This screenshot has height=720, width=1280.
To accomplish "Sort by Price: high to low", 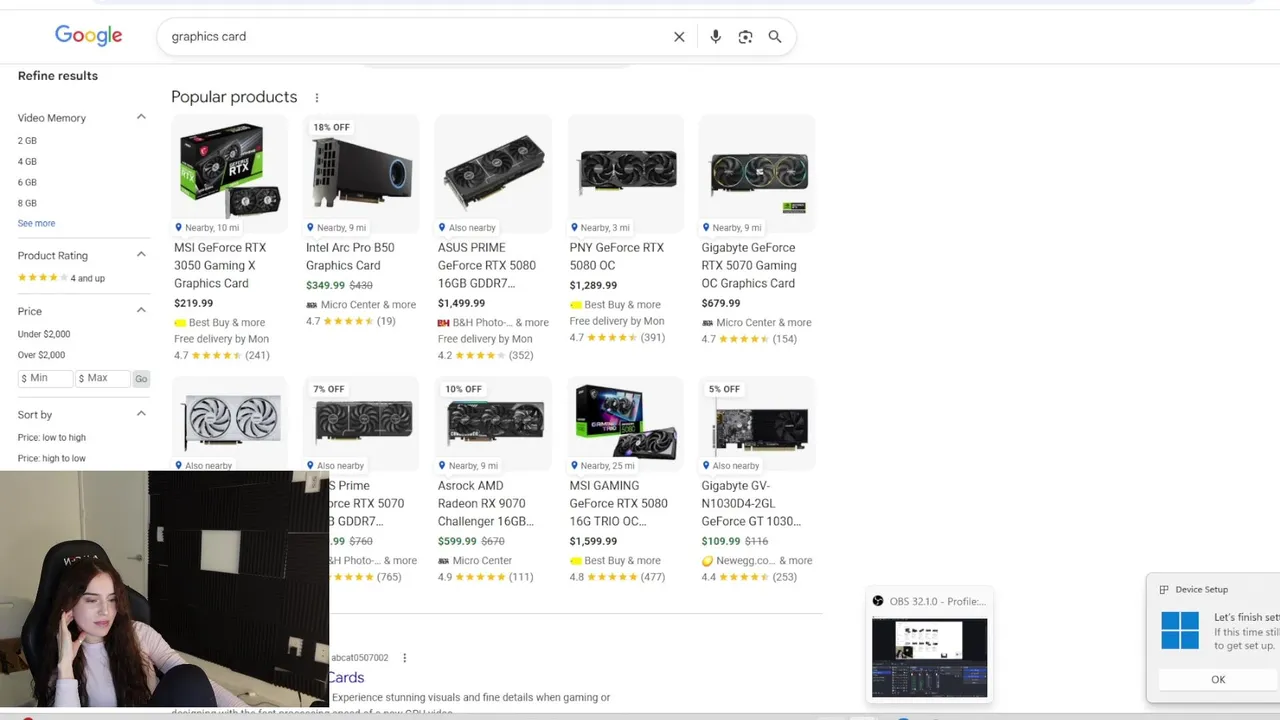I will [51, 459].
